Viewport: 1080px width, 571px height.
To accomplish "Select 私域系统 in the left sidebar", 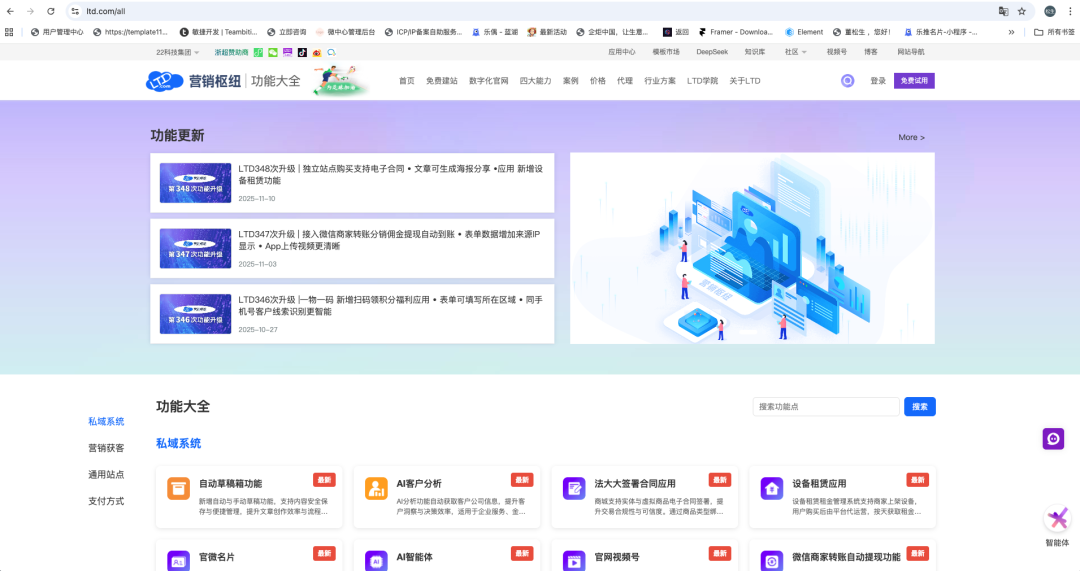I will click(106, 422).
